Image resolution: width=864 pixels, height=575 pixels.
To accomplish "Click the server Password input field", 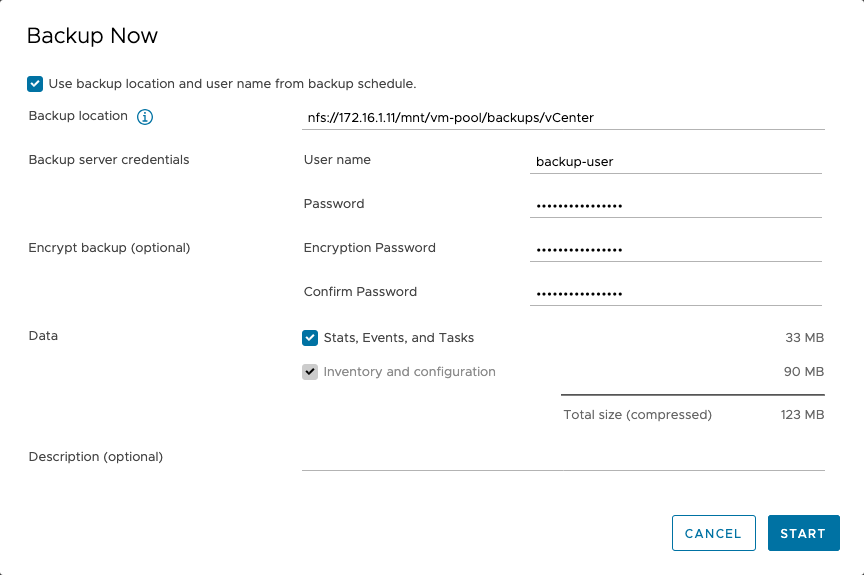I will (676, 205).
